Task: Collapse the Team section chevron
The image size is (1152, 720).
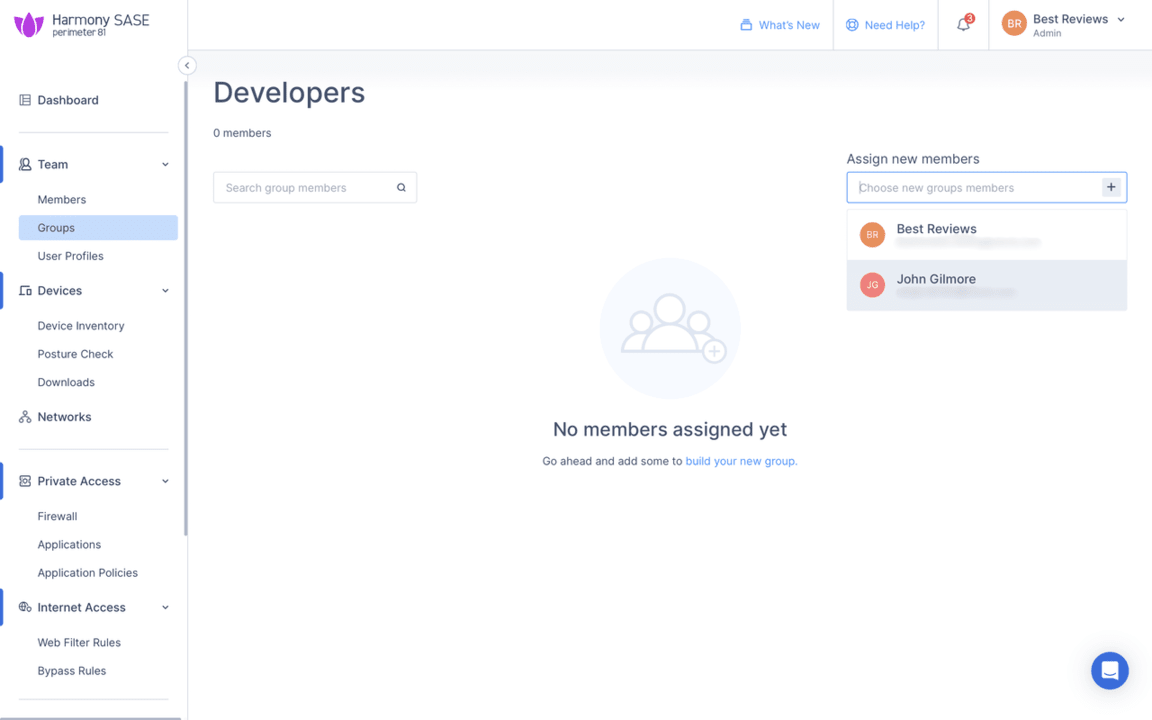Action: (165, 165)
